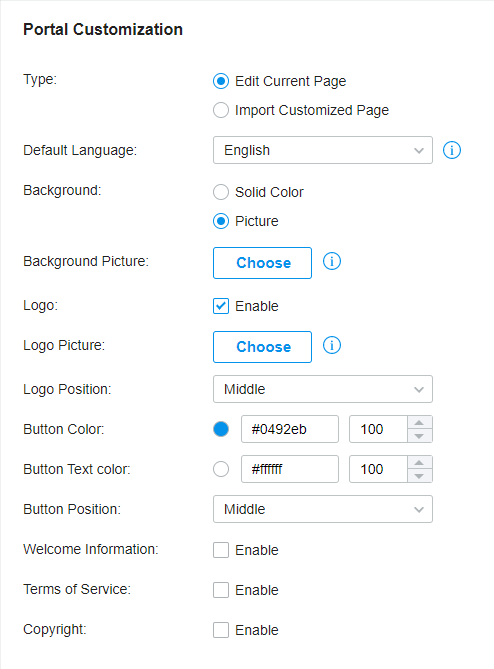Enable the Welcome Information checkbox

(221, 550)
